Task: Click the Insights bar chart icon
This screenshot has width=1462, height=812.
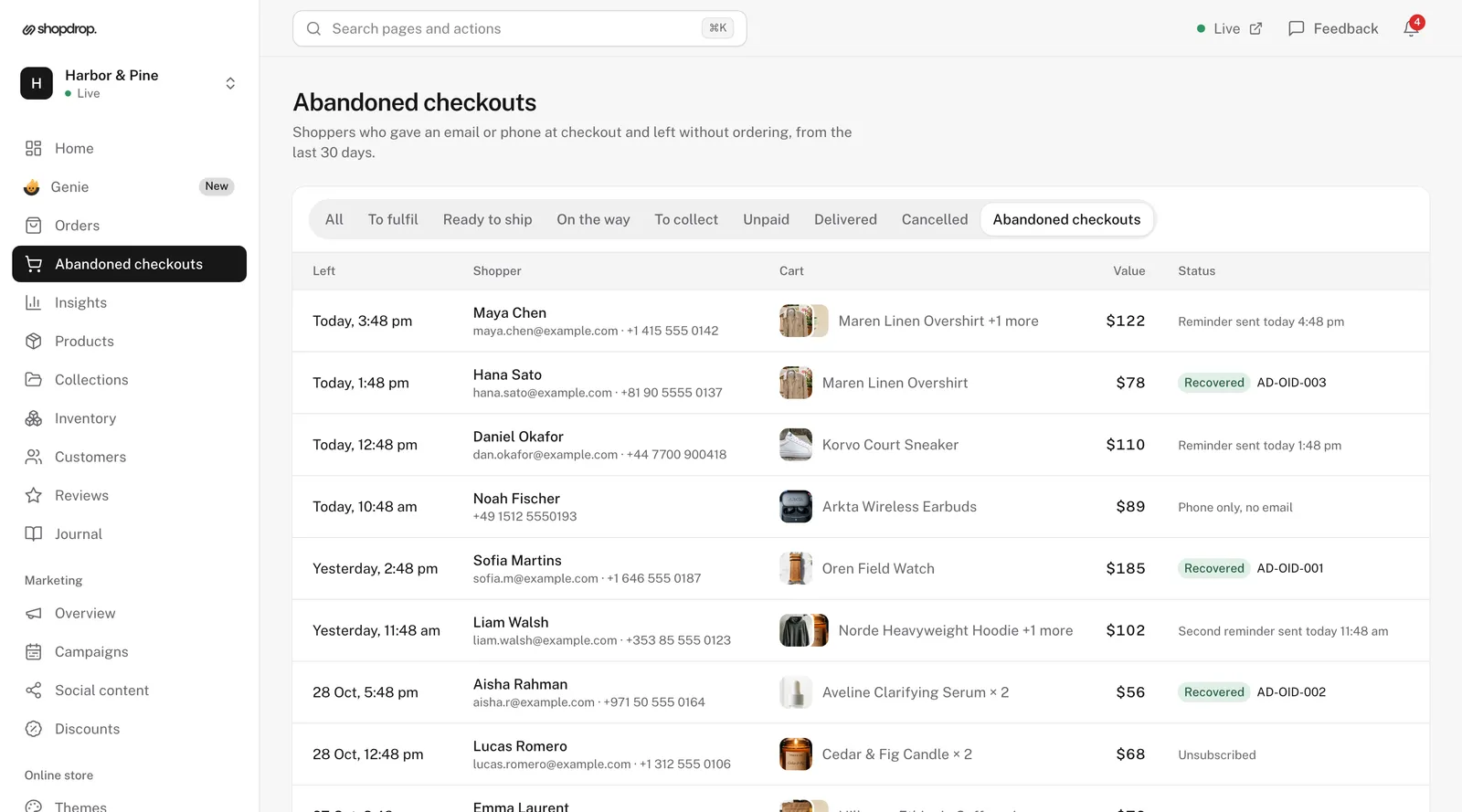Action: 34,302
